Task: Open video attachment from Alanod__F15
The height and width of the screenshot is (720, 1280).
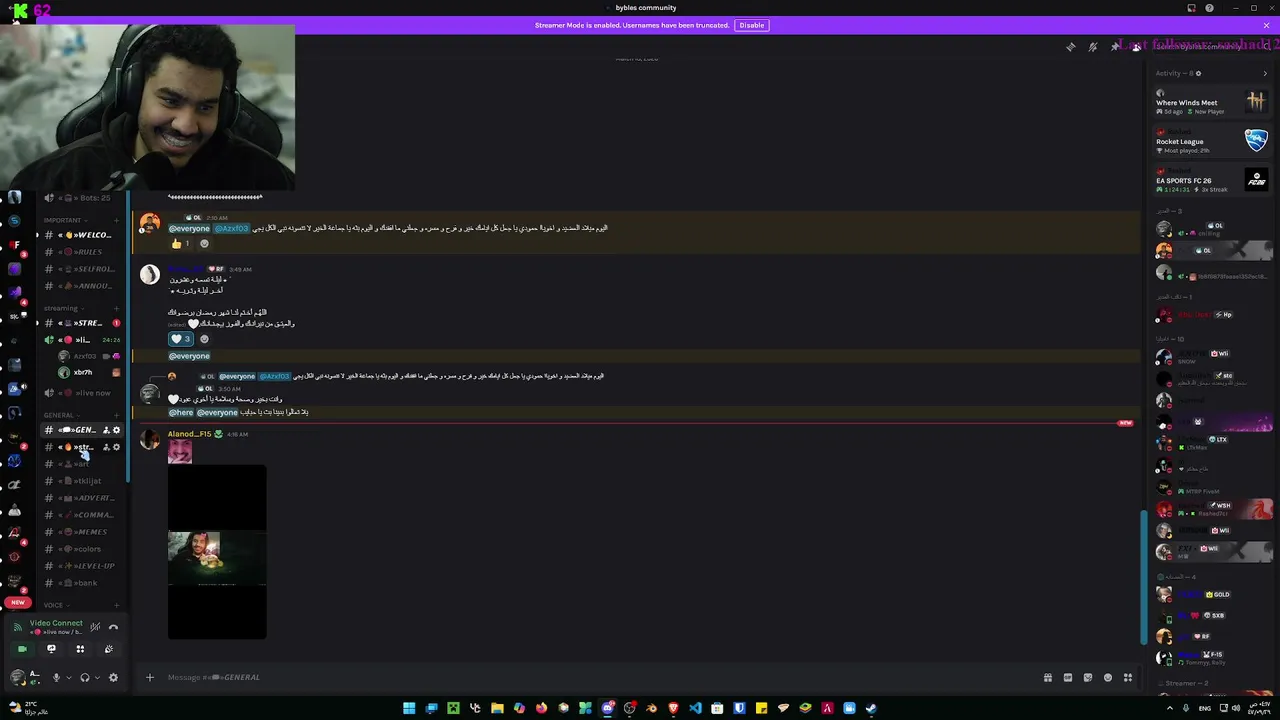Action: click(217, 552)
